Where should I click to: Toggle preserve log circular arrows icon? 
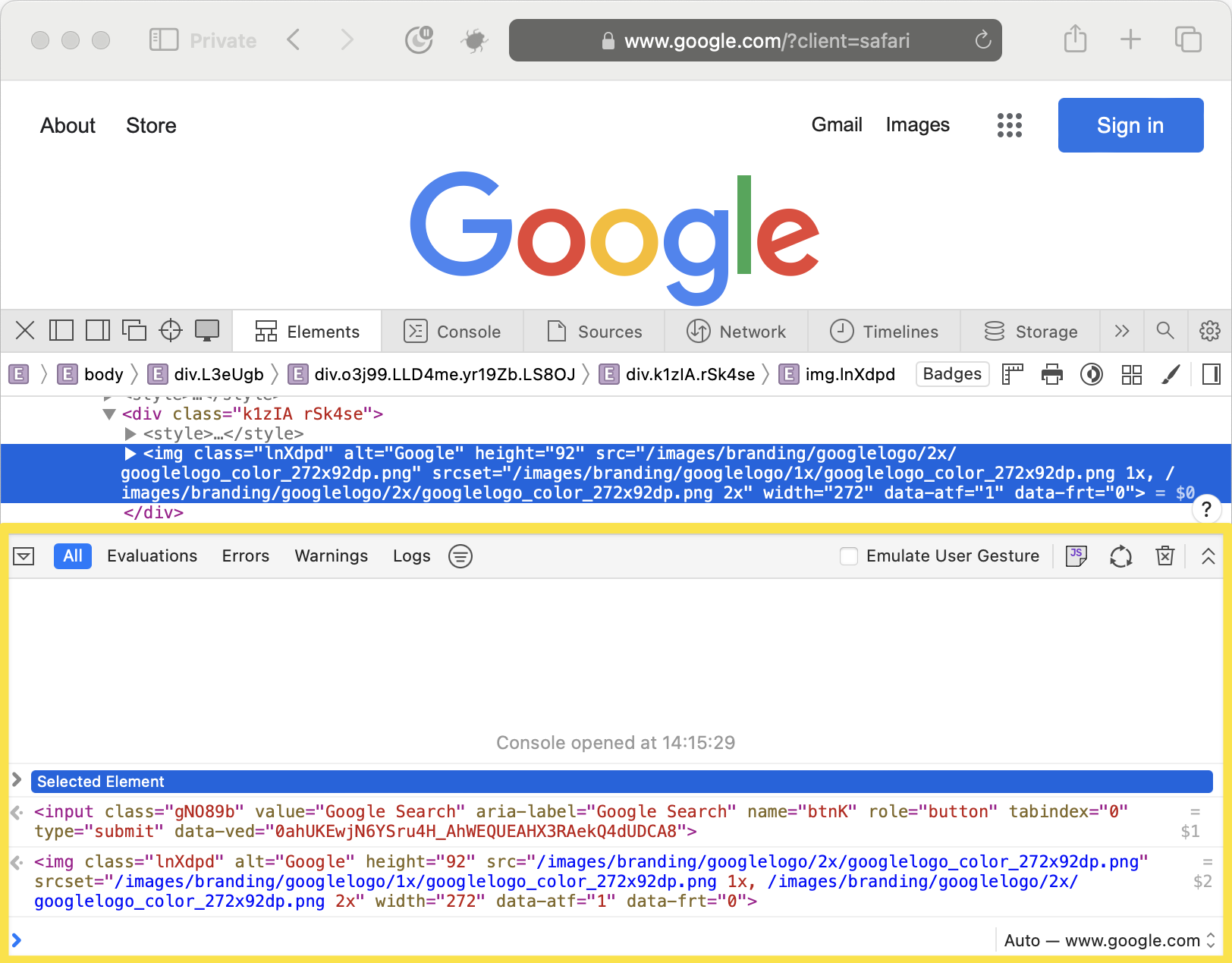point(1121,556)
